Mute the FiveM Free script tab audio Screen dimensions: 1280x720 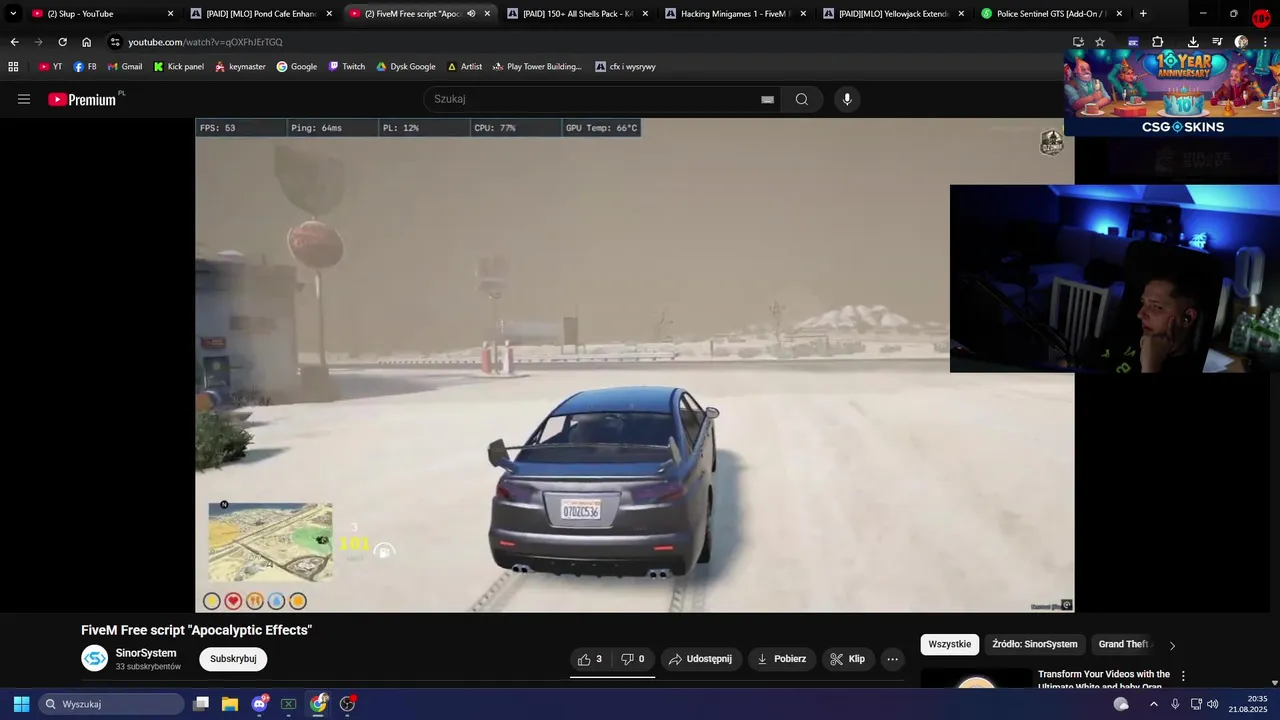click(471, 14)
